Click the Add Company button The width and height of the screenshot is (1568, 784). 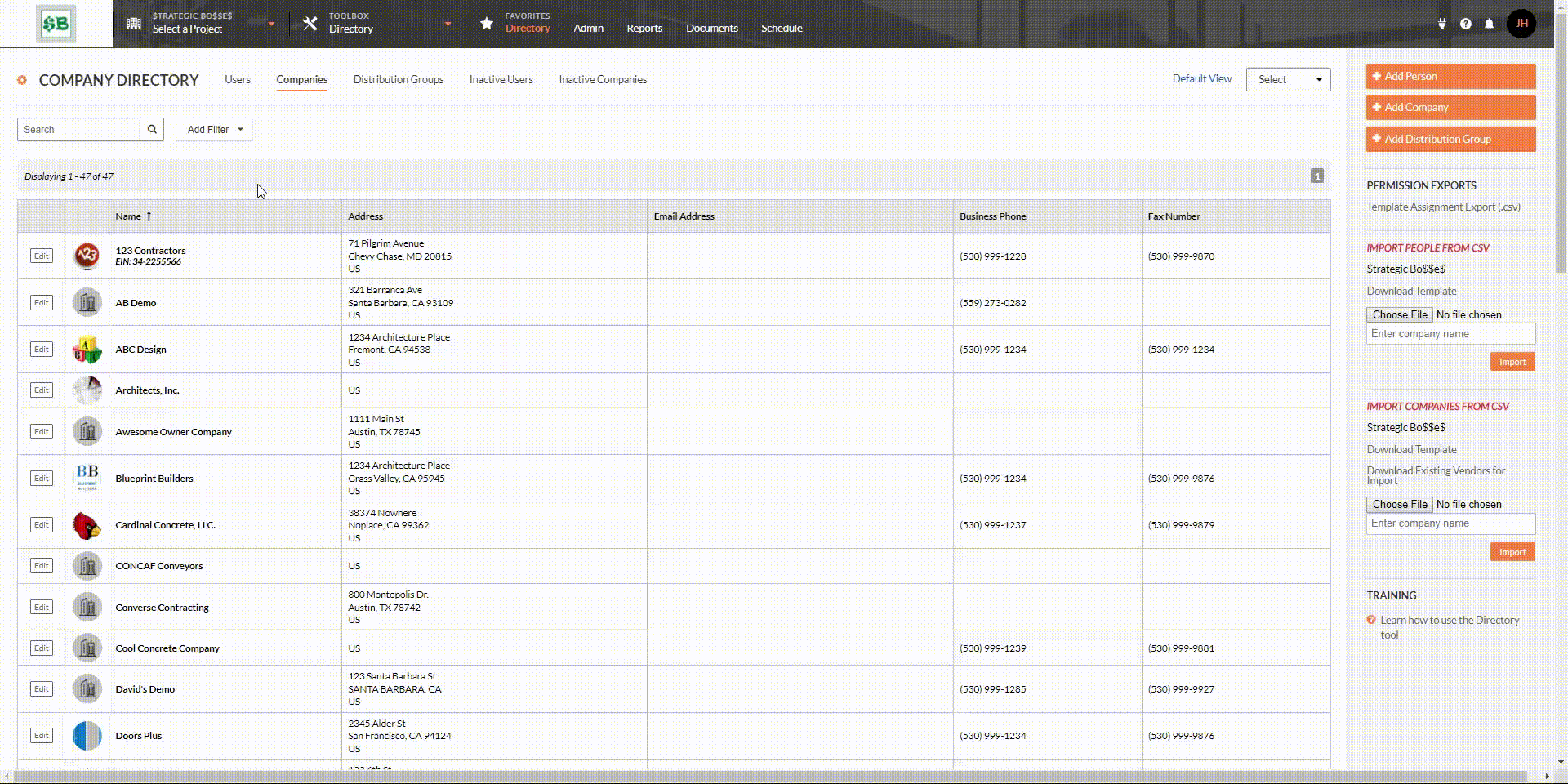click(x=1450, y=107)
